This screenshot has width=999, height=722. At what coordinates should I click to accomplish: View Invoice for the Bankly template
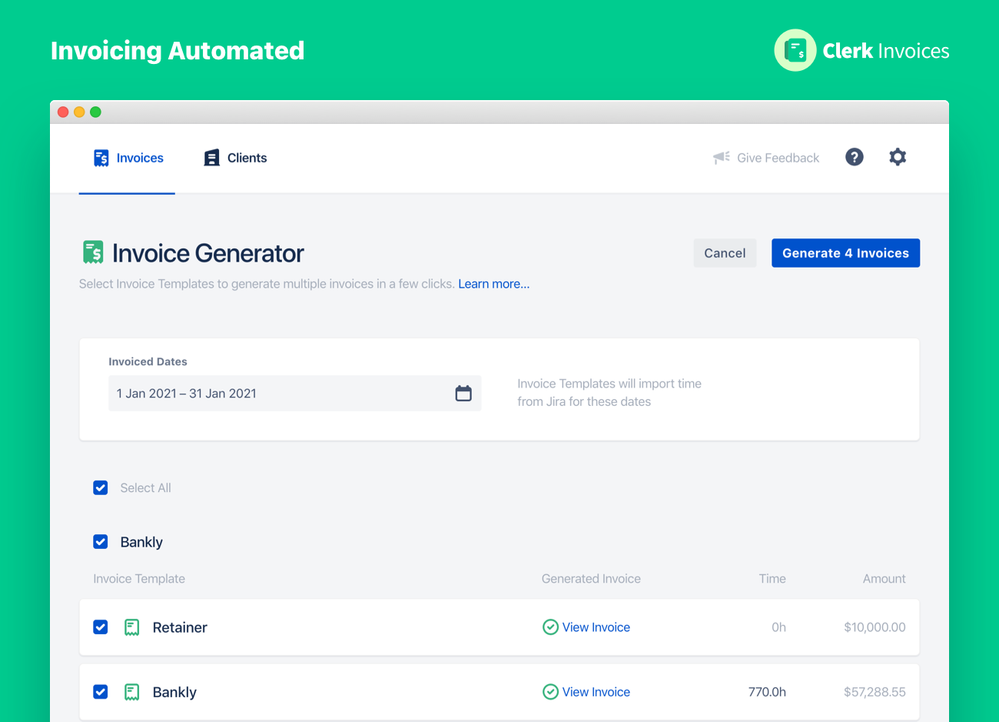(x=596, y=691)
